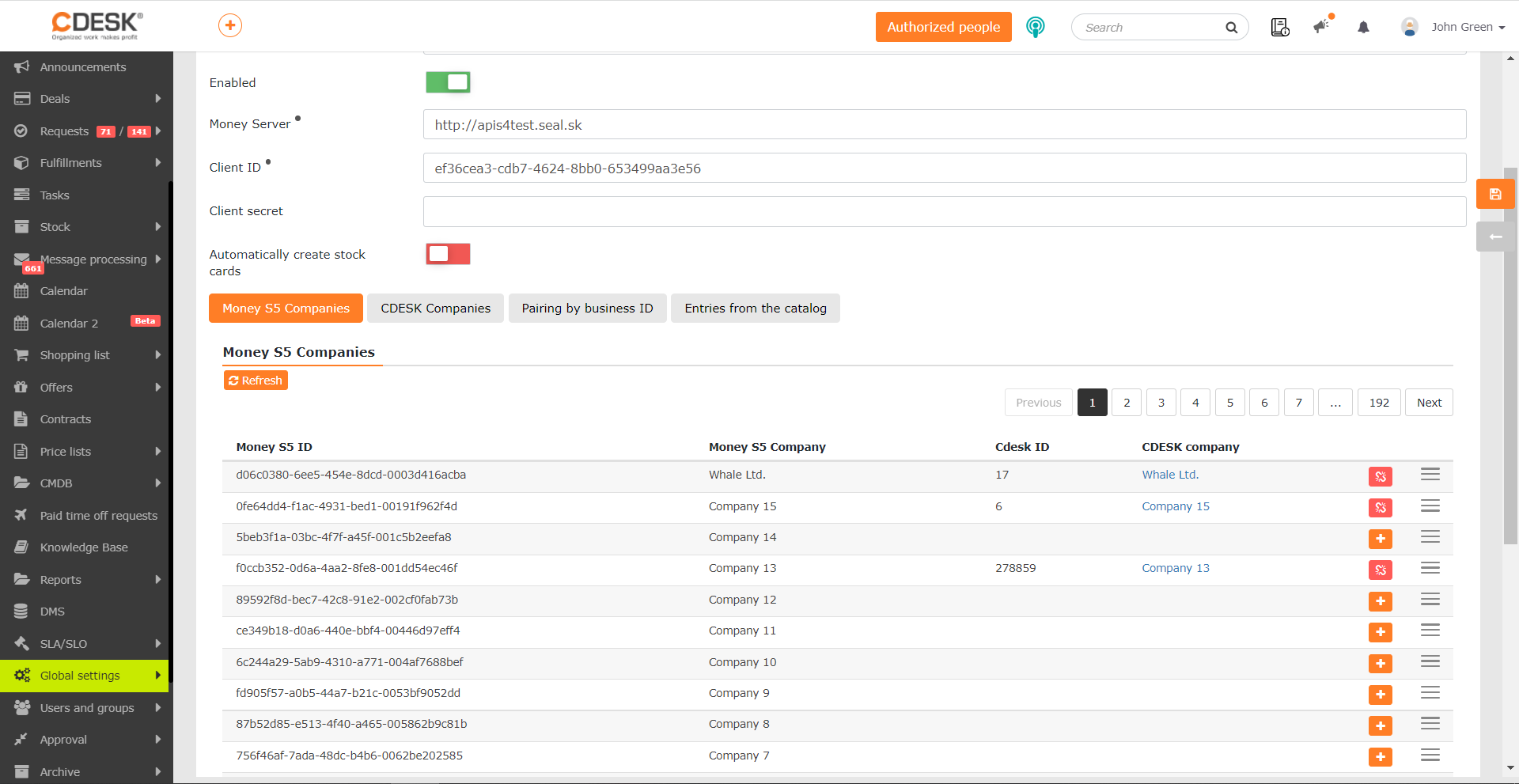Click the orange save floppy button

(x=1495, y=194)
